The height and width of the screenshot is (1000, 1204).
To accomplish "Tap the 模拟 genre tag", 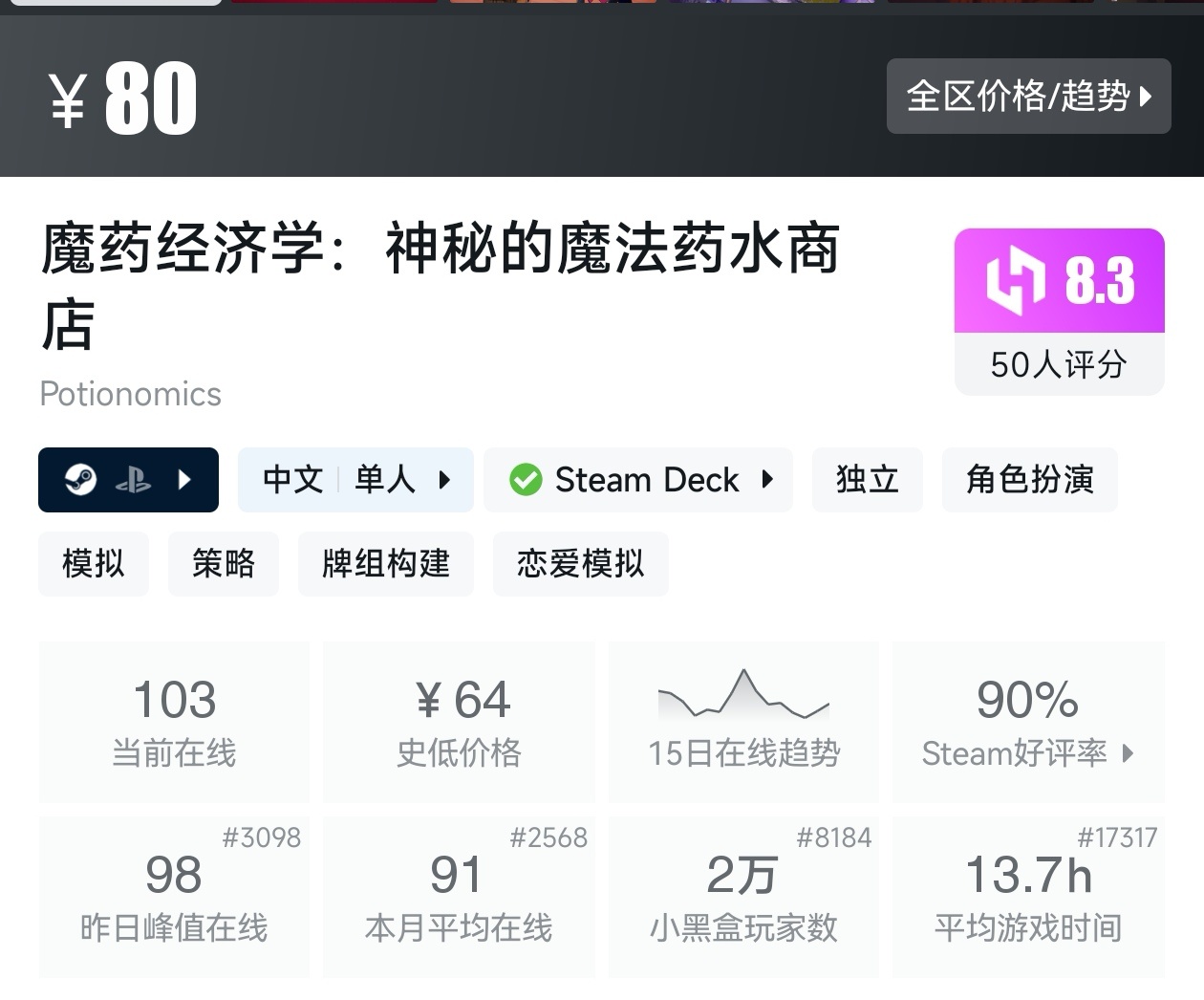I will tap(94, 564).
